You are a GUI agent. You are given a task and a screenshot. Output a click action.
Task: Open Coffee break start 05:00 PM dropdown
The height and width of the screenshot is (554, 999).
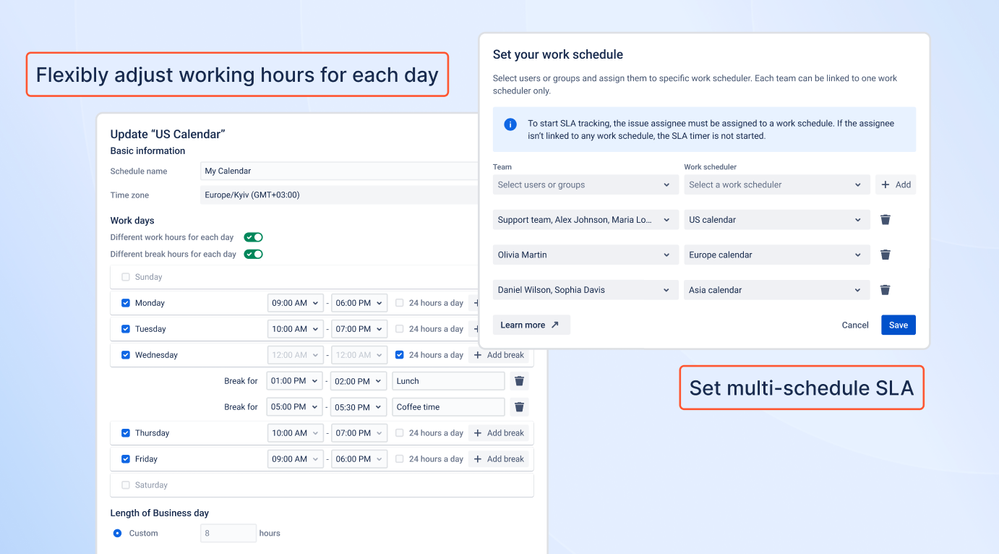(294, 407)
